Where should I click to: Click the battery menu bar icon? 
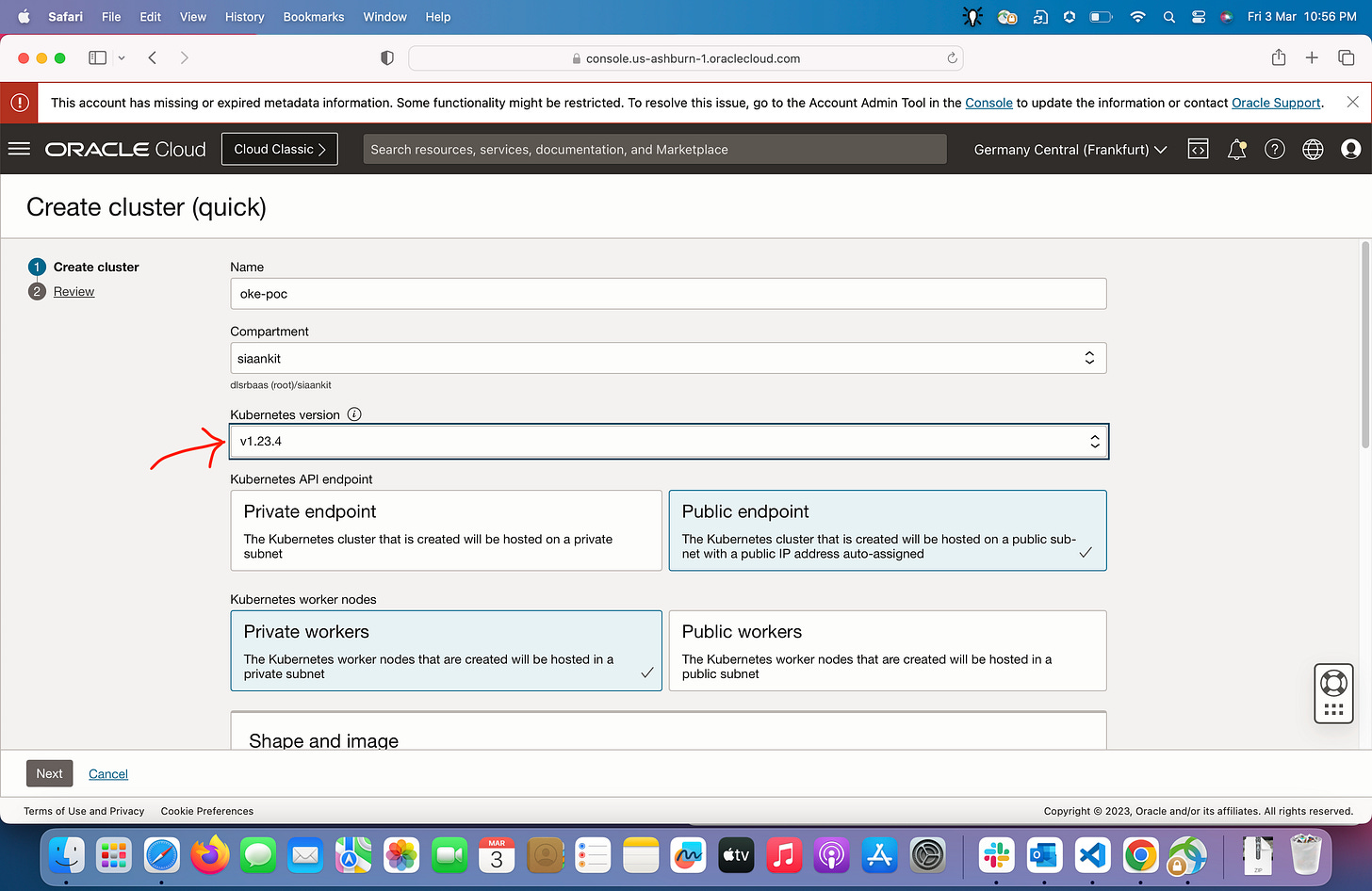pos(1101,17)
